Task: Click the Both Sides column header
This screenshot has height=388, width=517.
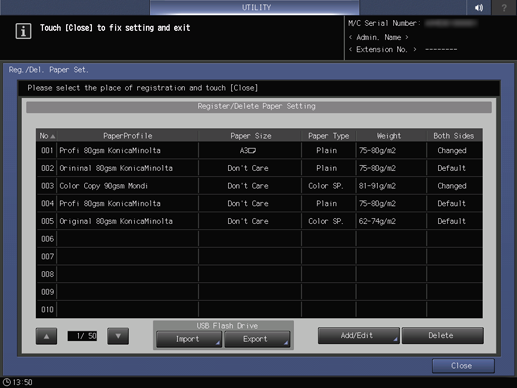Action: [x=454, y=136]
